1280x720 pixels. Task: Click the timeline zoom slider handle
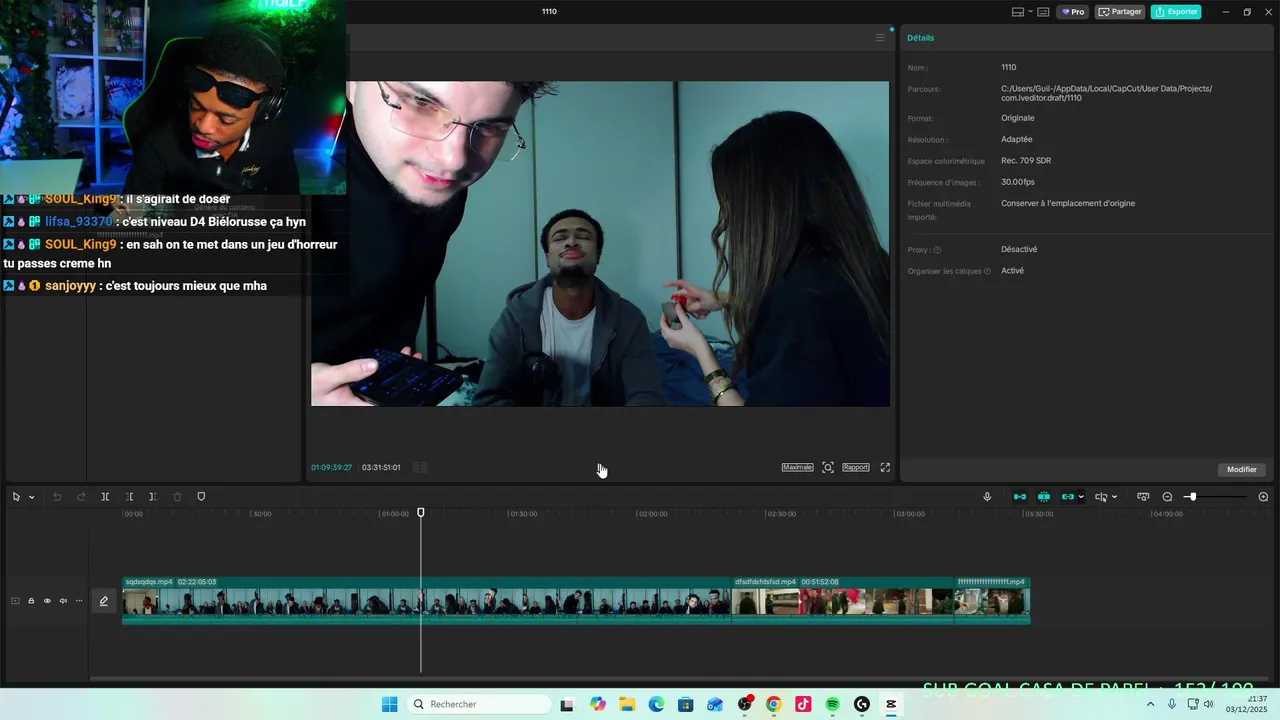coord(1192,497)
